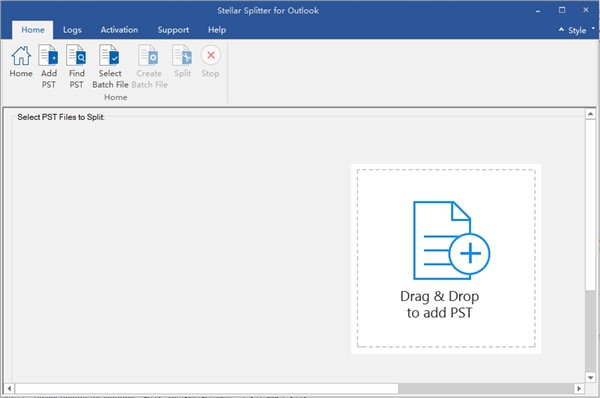This screenshot has height=398, width=600.
Task: Click the red Stop icon
Action: click(x=211, y=55)
